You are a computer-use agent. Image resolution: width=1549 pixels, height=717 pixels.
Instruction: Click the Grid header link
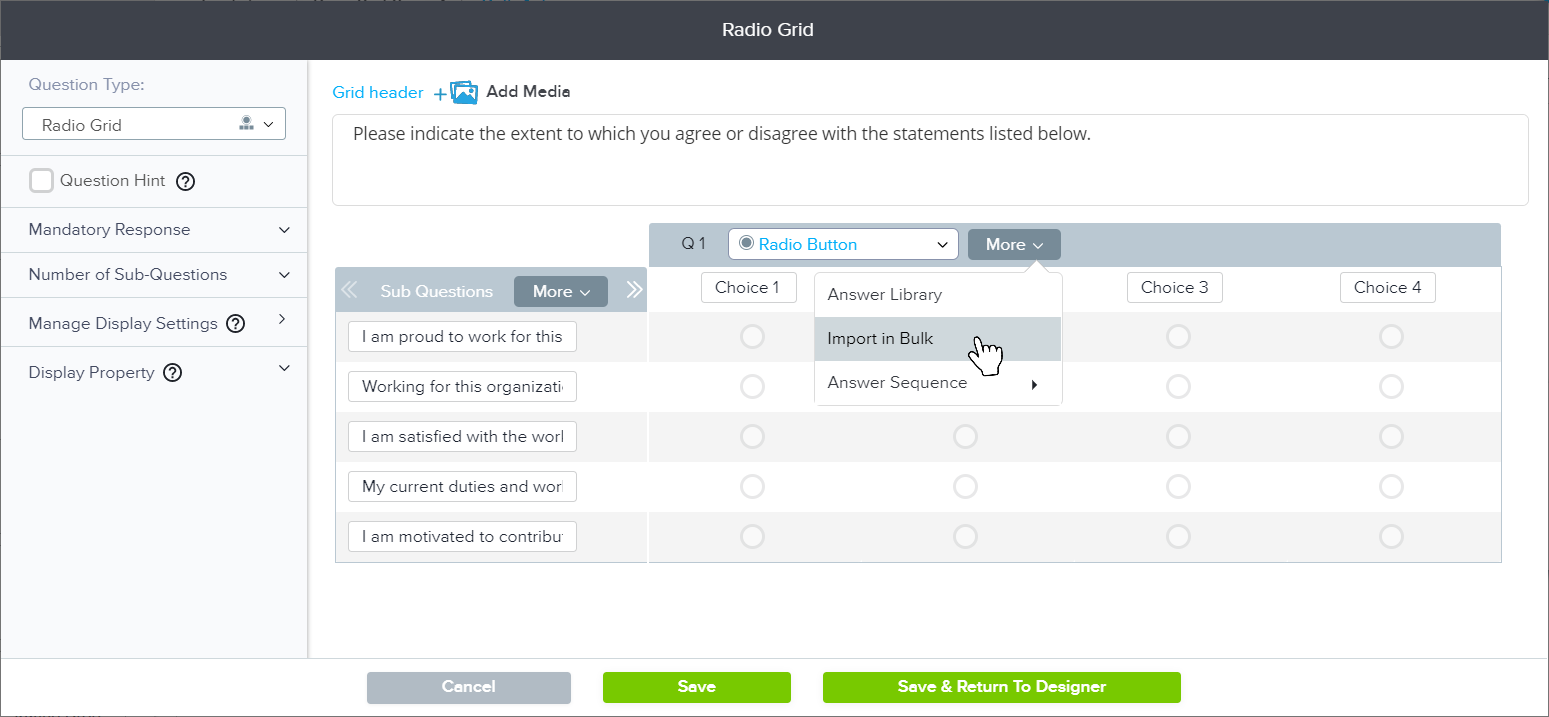pos(378,92)
